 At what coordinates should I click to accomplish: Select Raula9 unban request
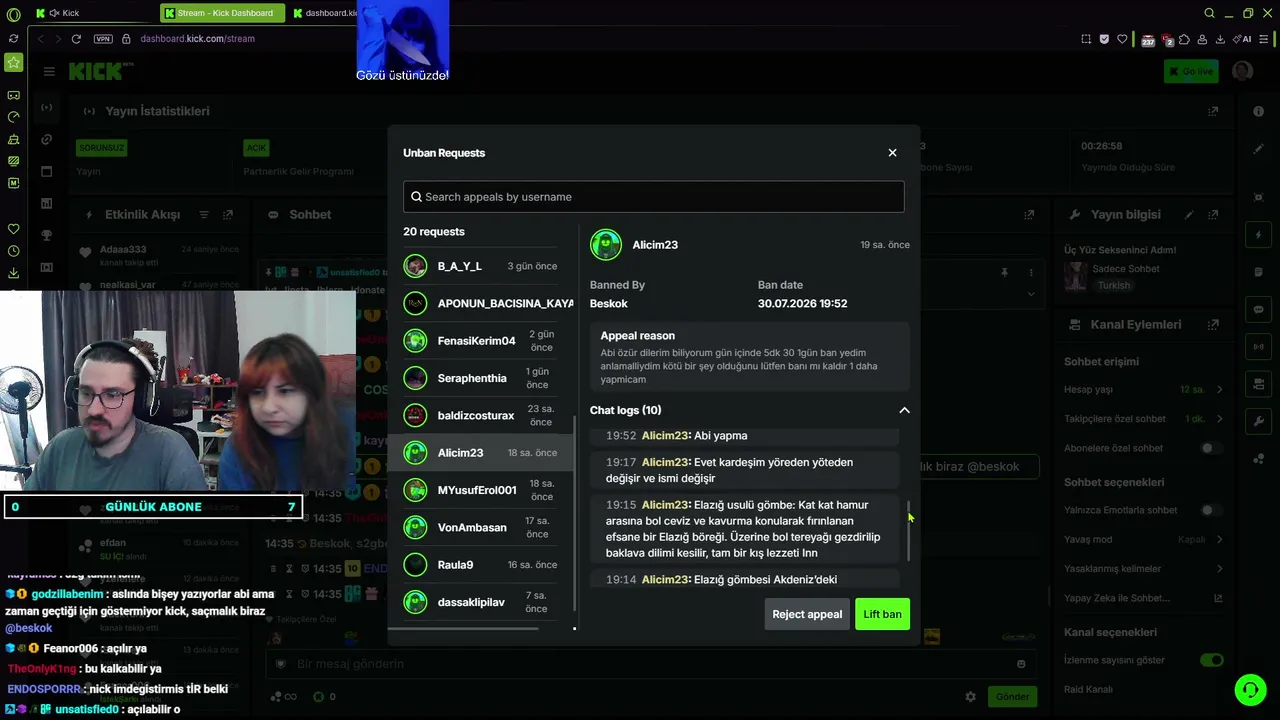click(481, 565)
